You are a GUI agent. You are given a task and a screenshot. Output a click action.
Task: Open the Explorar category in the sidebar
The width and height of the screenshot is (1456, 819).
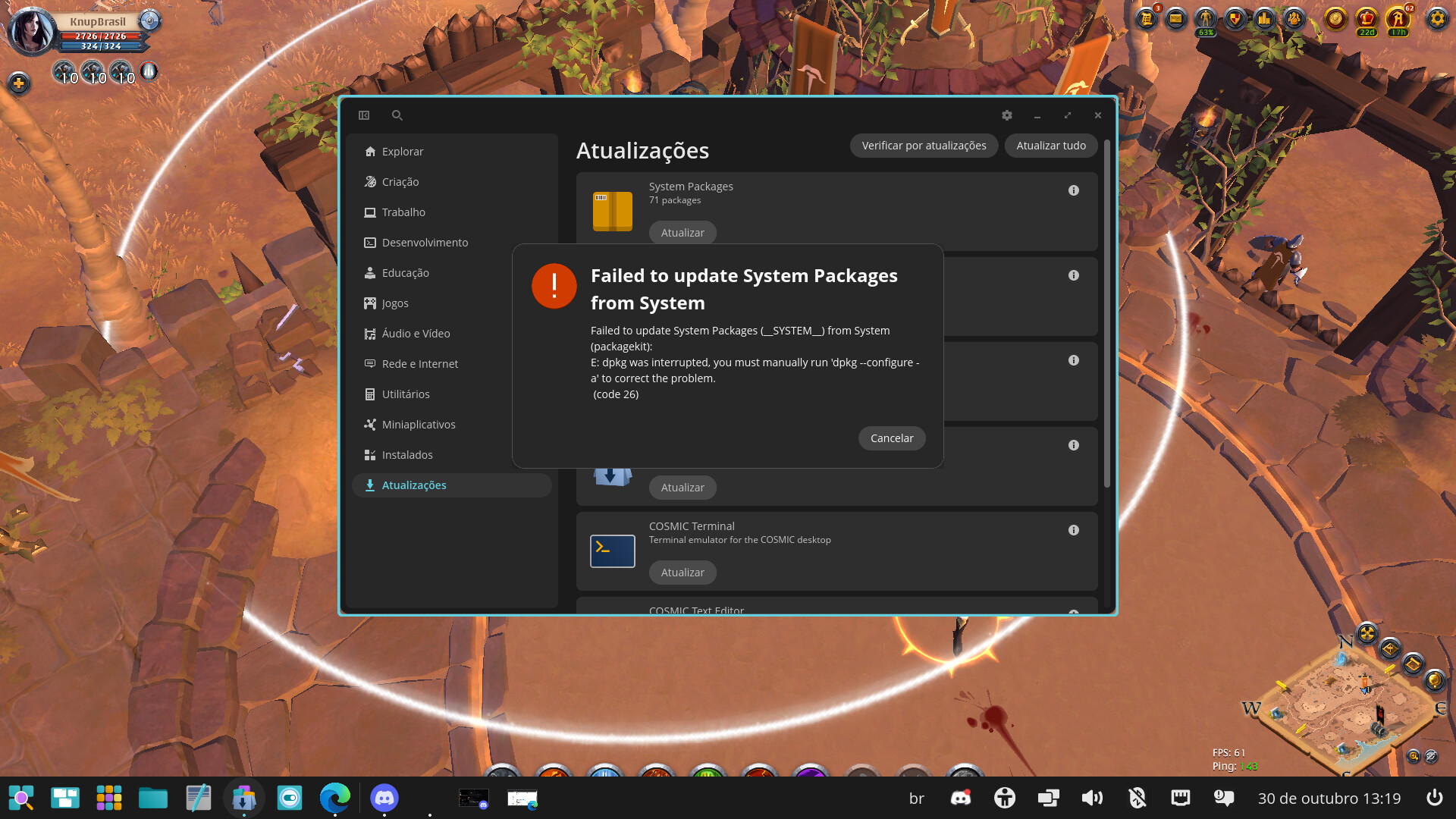(452, 152)
